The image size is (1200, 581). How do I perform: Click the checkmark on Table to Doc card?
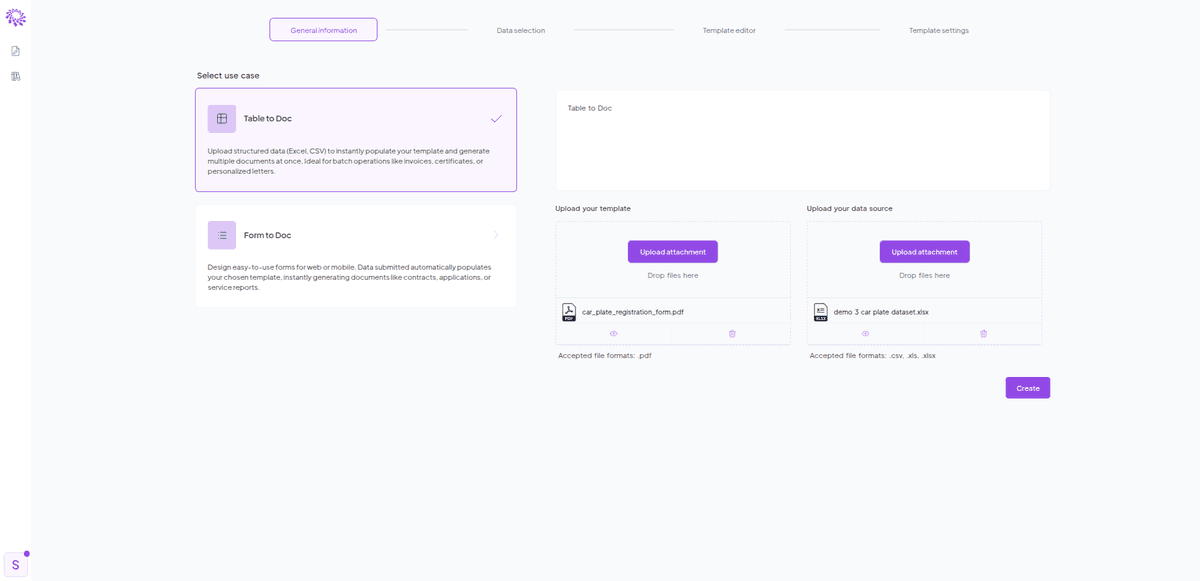pos(496,118)
